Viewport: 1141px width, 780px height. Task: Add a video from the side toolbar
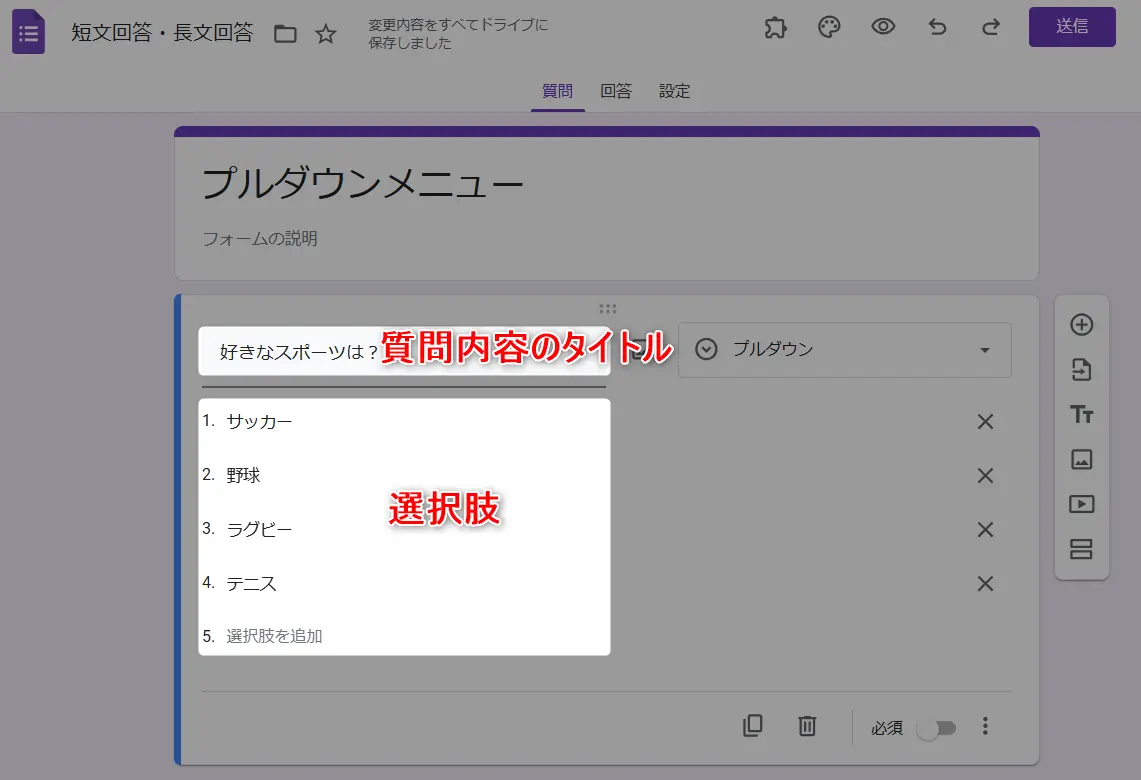(x=1081, y=504)
